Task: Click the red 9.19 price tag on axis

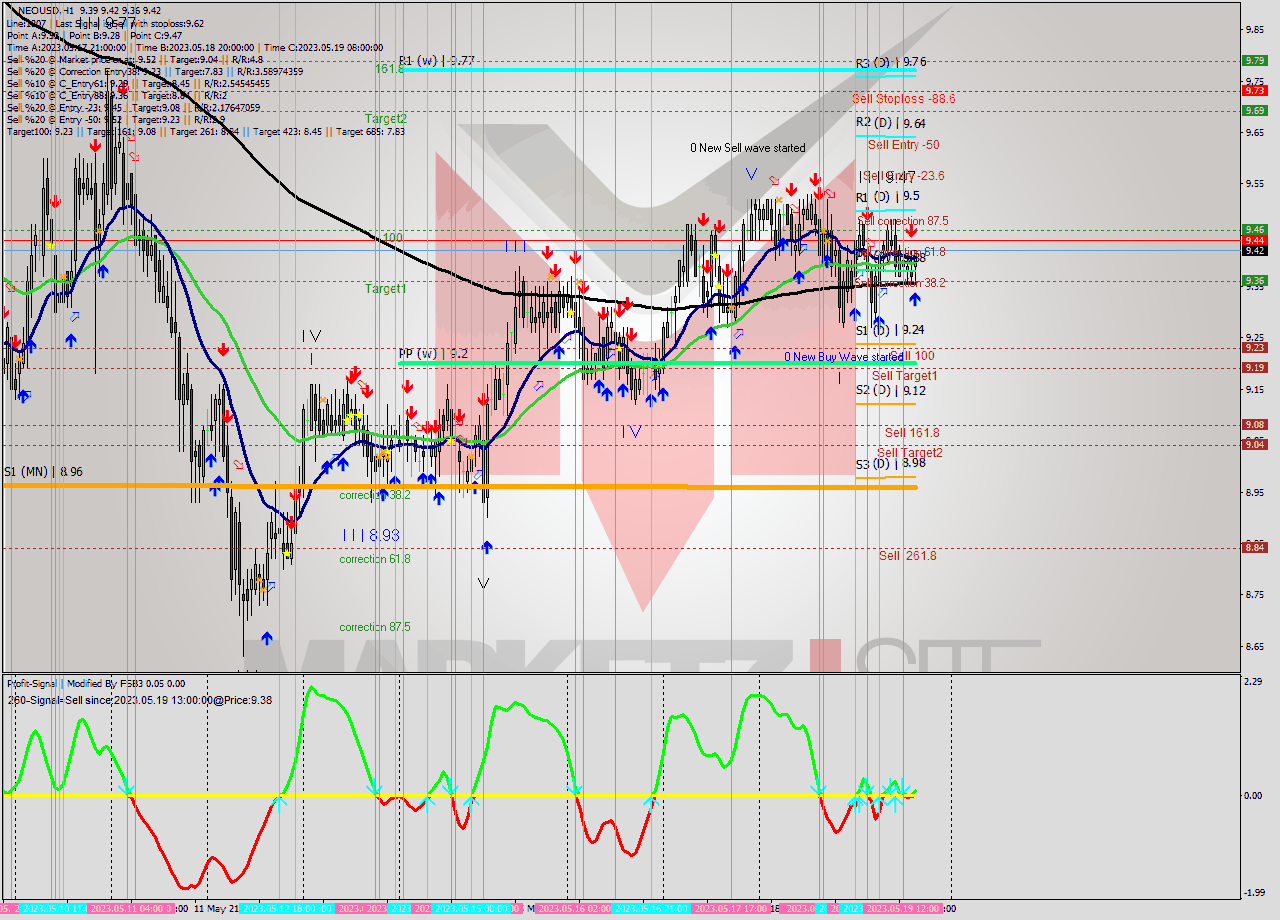Action: (x=1255, y=368)
